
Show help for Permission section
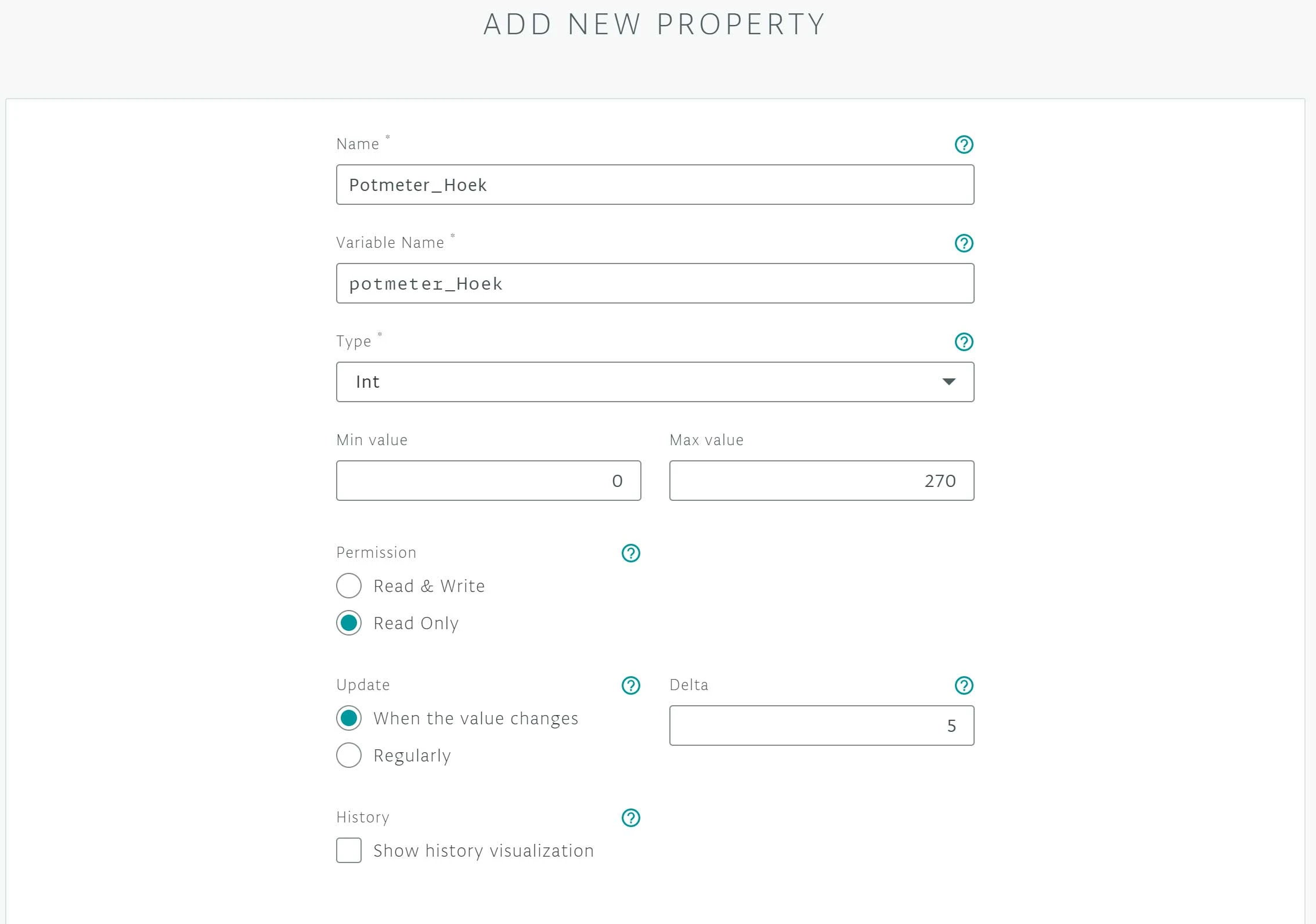point(630,553)
